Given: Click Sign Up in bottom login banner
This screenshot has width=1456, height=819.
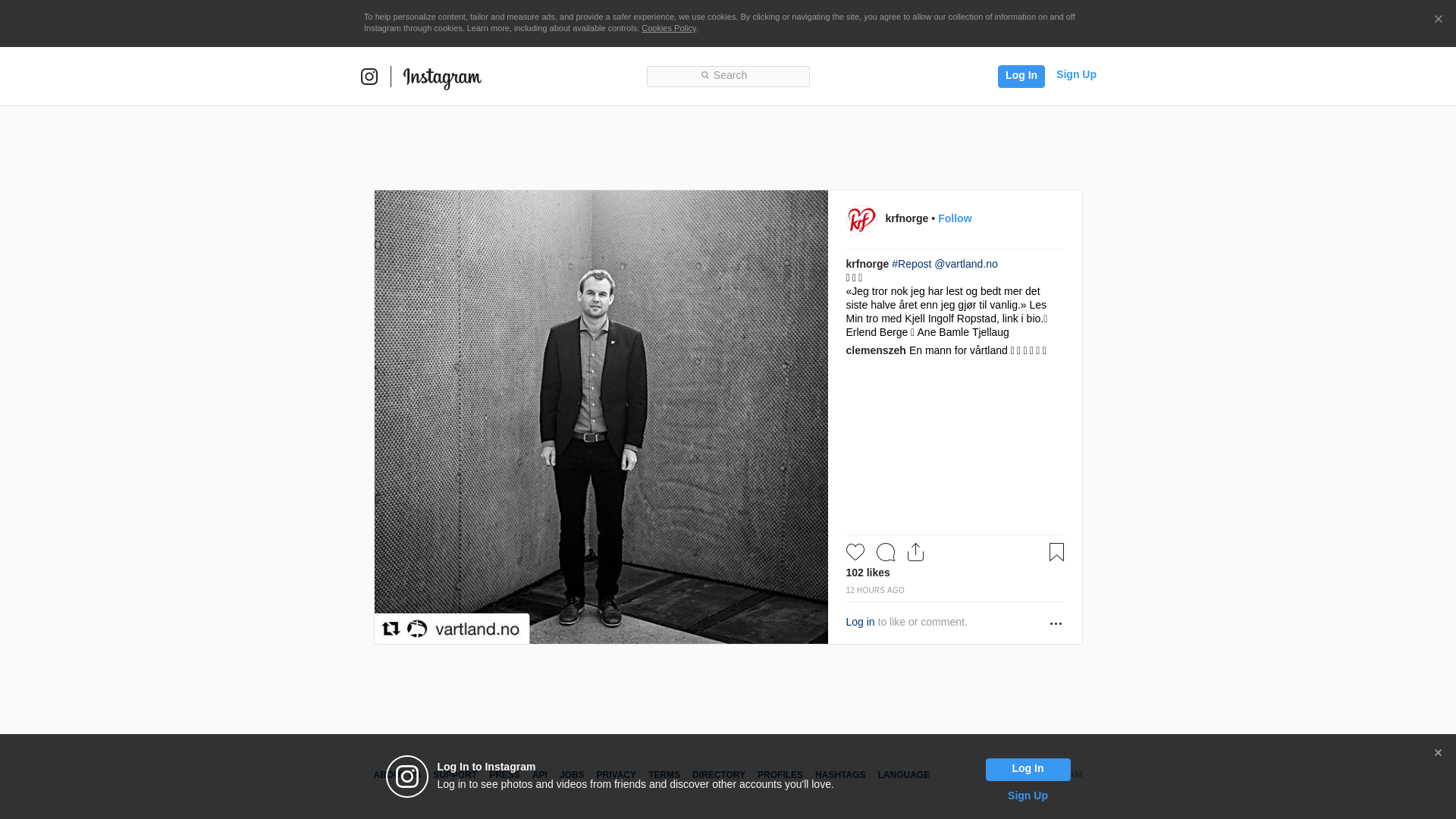Looking at the screenshot, I should (1028, 795).
